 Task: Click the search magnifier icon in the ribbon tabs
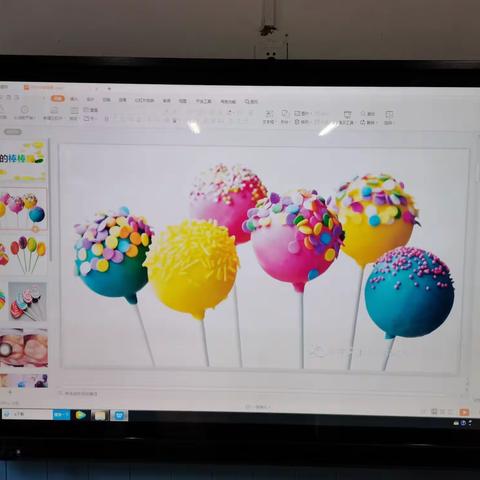[x=247, y=101]
